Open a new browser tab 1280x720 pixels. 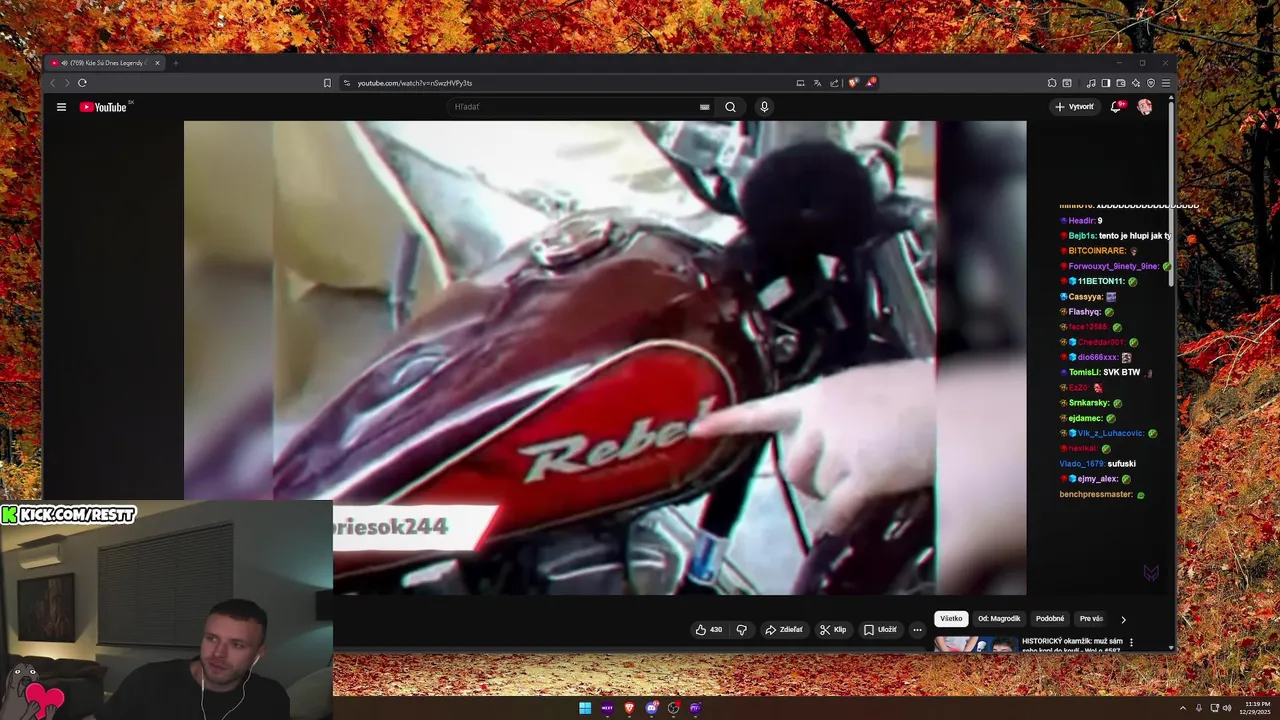coord(176,63)
